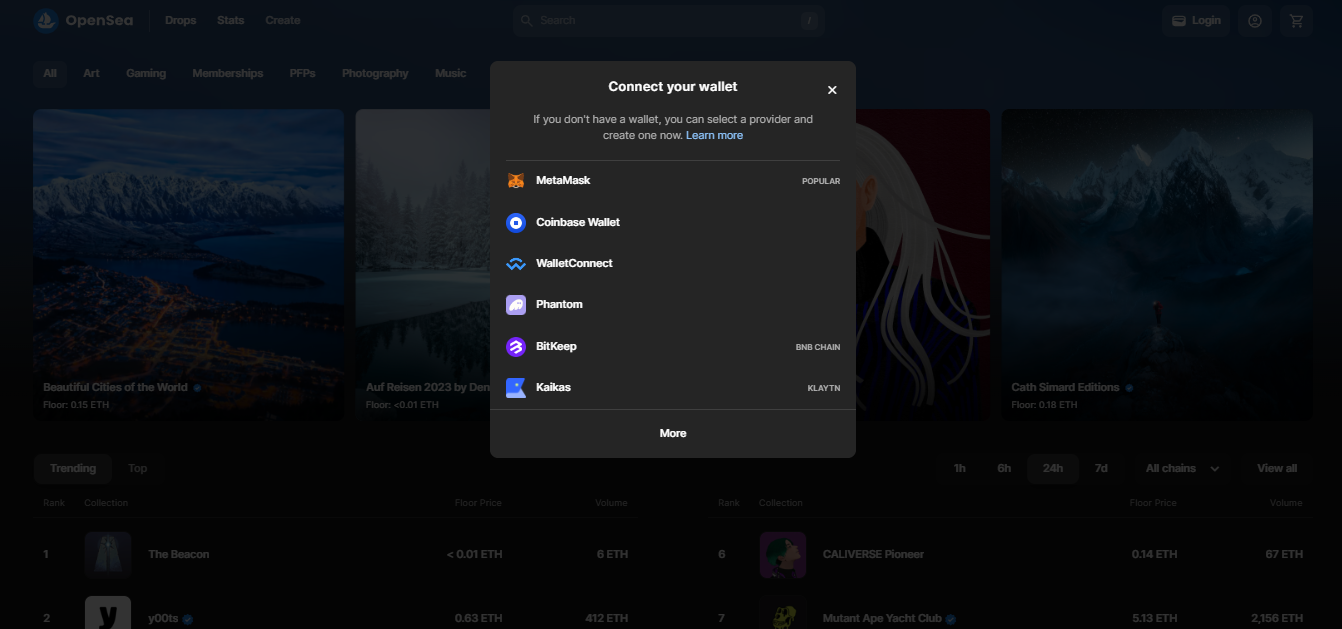Click the Phantom ghost icon
Viewport: 1342px width, 629px height.
(516, 305)
